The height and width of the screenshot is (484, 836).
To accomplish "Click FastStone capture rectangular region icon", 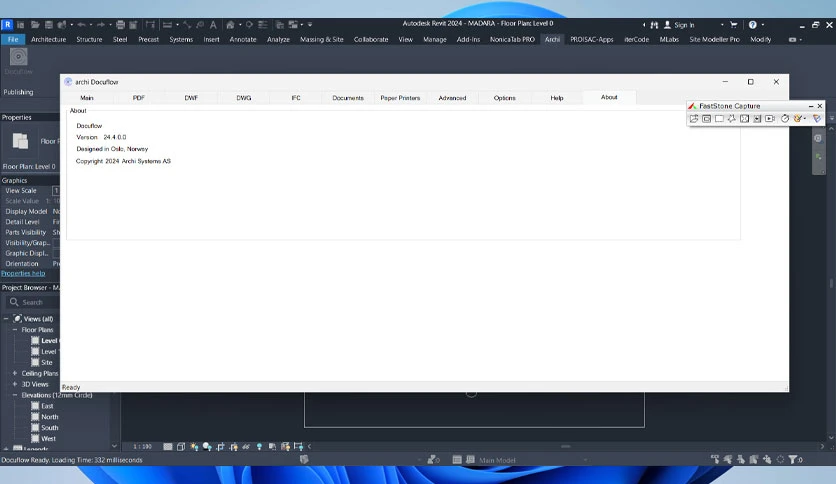I will click(x=719, y=118).
